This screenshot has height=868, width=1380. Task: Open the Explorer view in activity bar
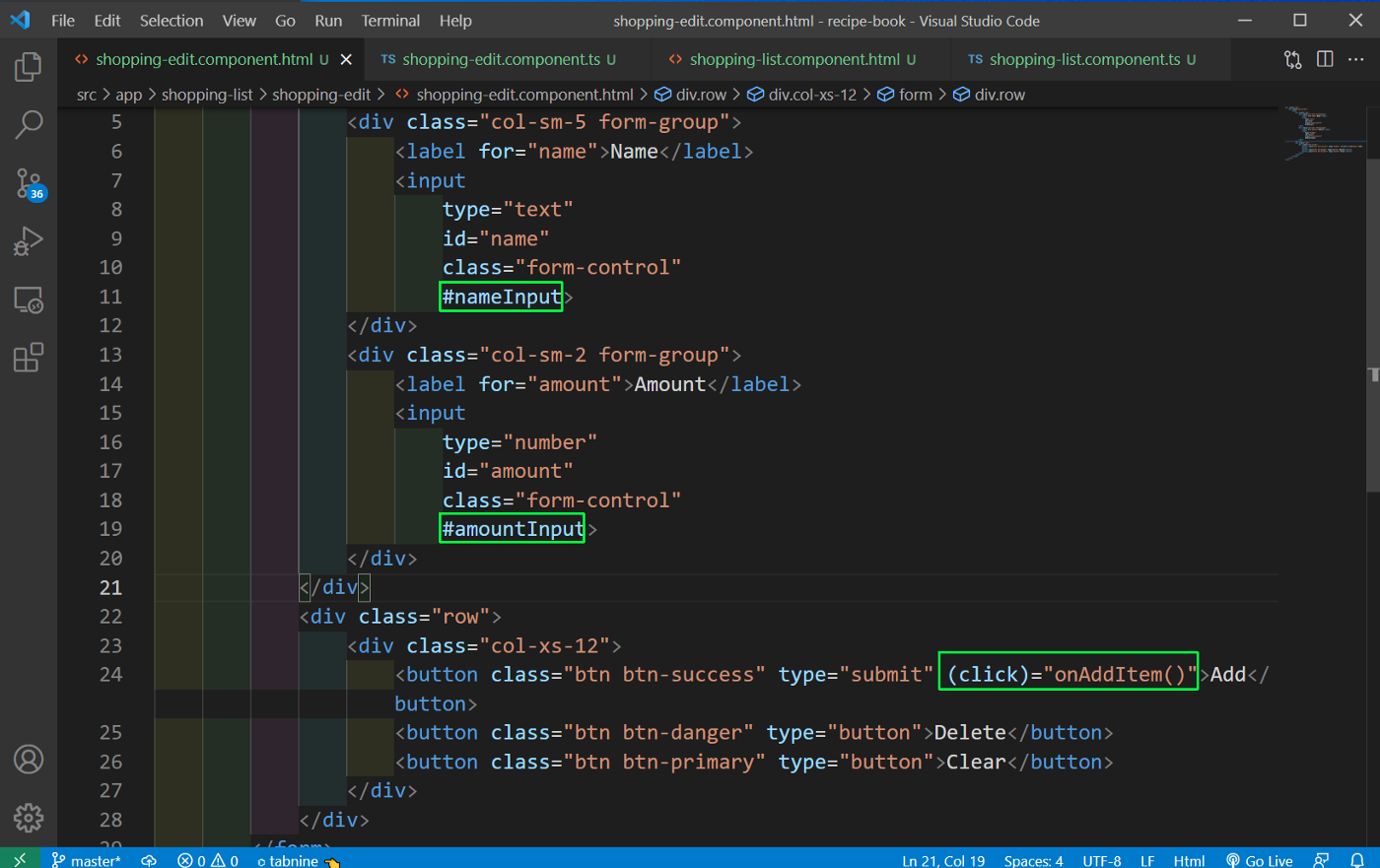29,67
